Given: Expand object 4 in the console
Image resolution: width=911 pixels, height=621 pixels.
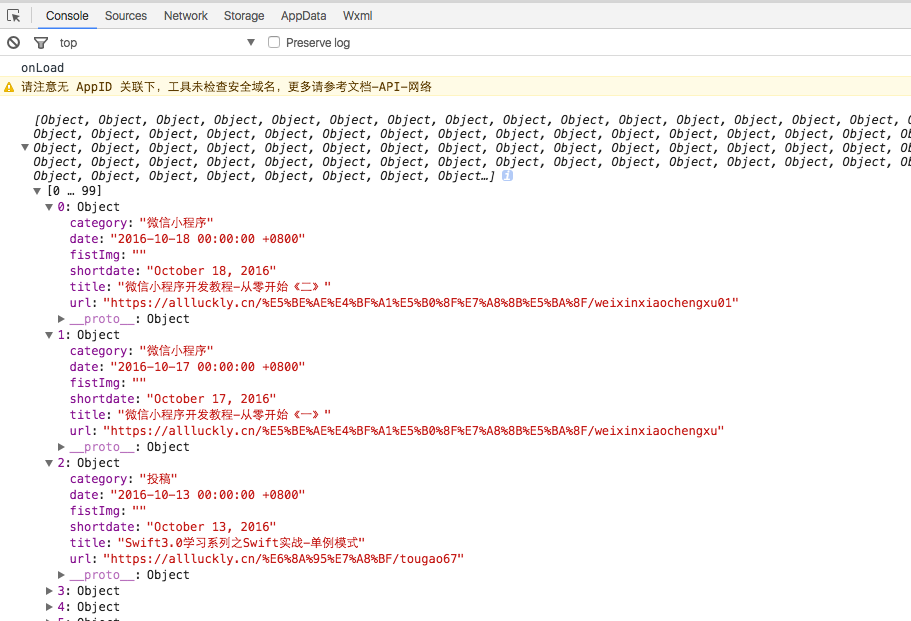Looking at the screenshot, I should (x=50, y=607).
